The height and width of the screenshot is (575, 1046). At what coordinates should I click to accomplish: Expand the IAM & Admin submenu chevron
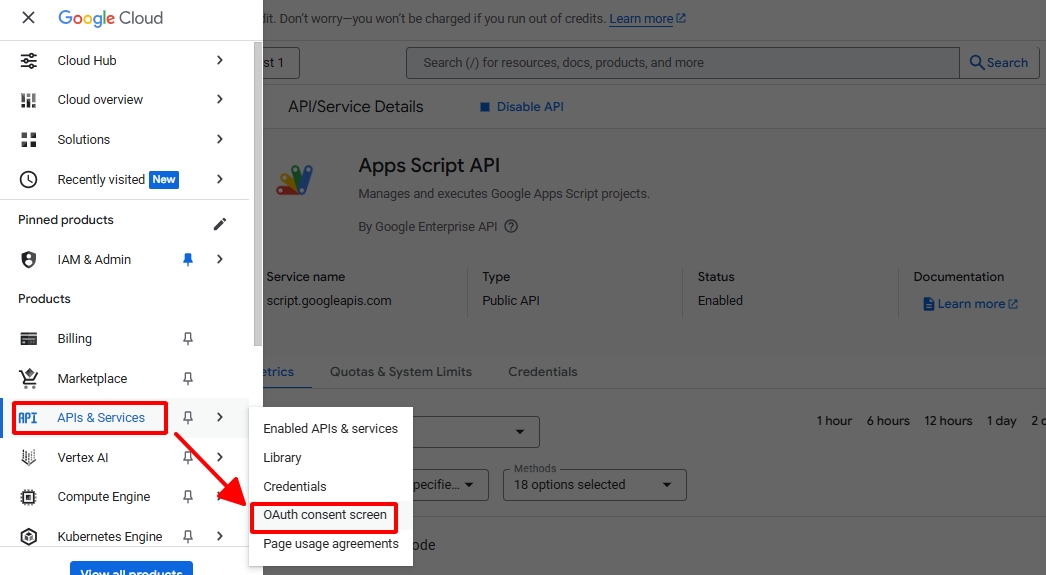219,259
